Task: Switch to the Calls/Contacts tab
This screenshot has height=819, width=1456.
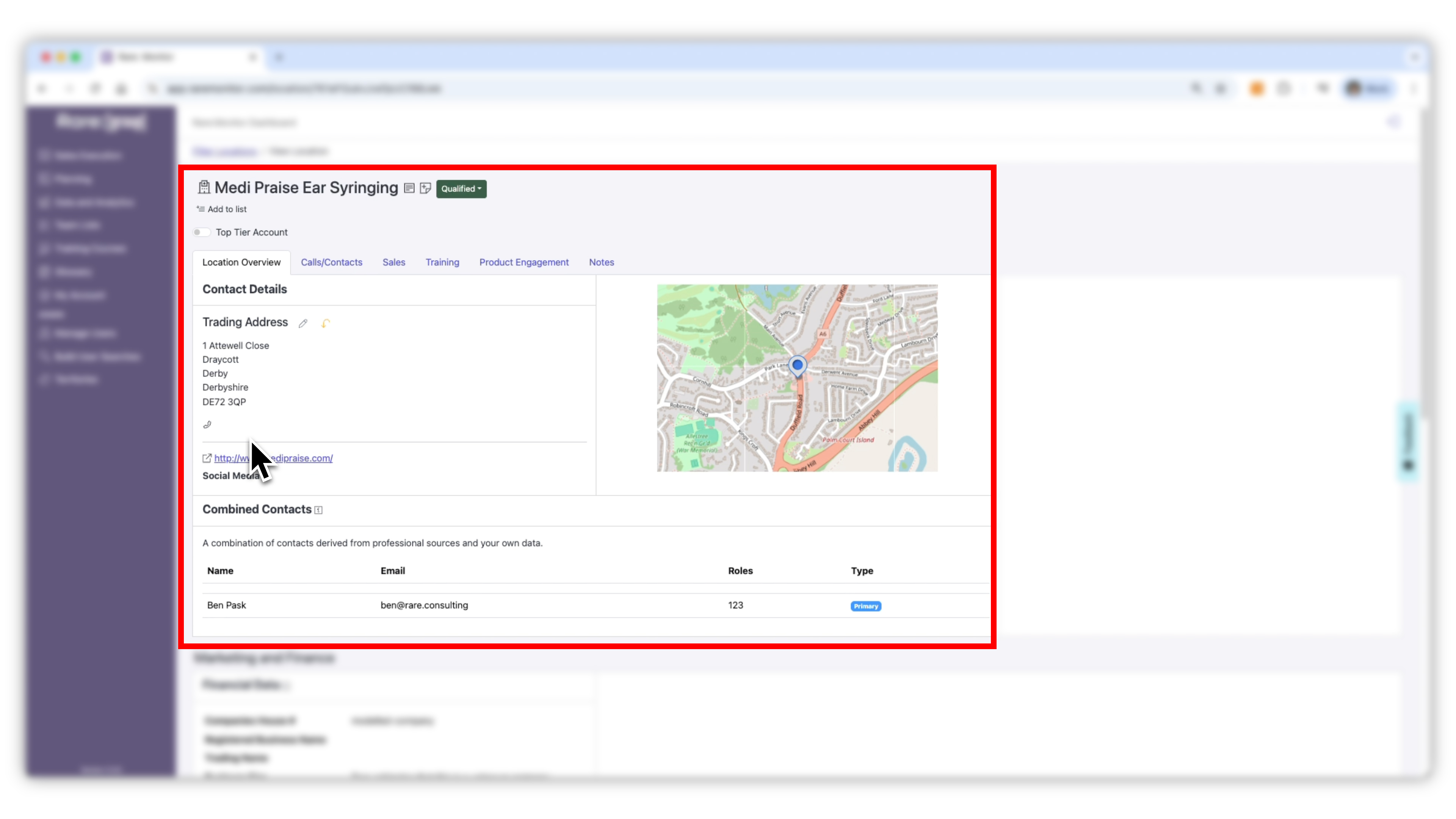Action: (x=331, y=262)
